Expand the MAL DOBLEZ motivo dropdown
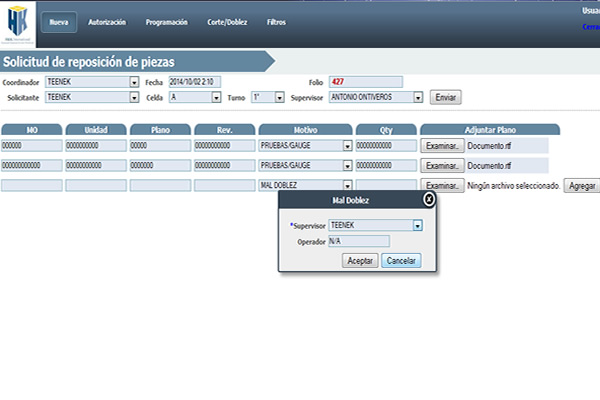This screenshot has width=600, height=400. 347,186
